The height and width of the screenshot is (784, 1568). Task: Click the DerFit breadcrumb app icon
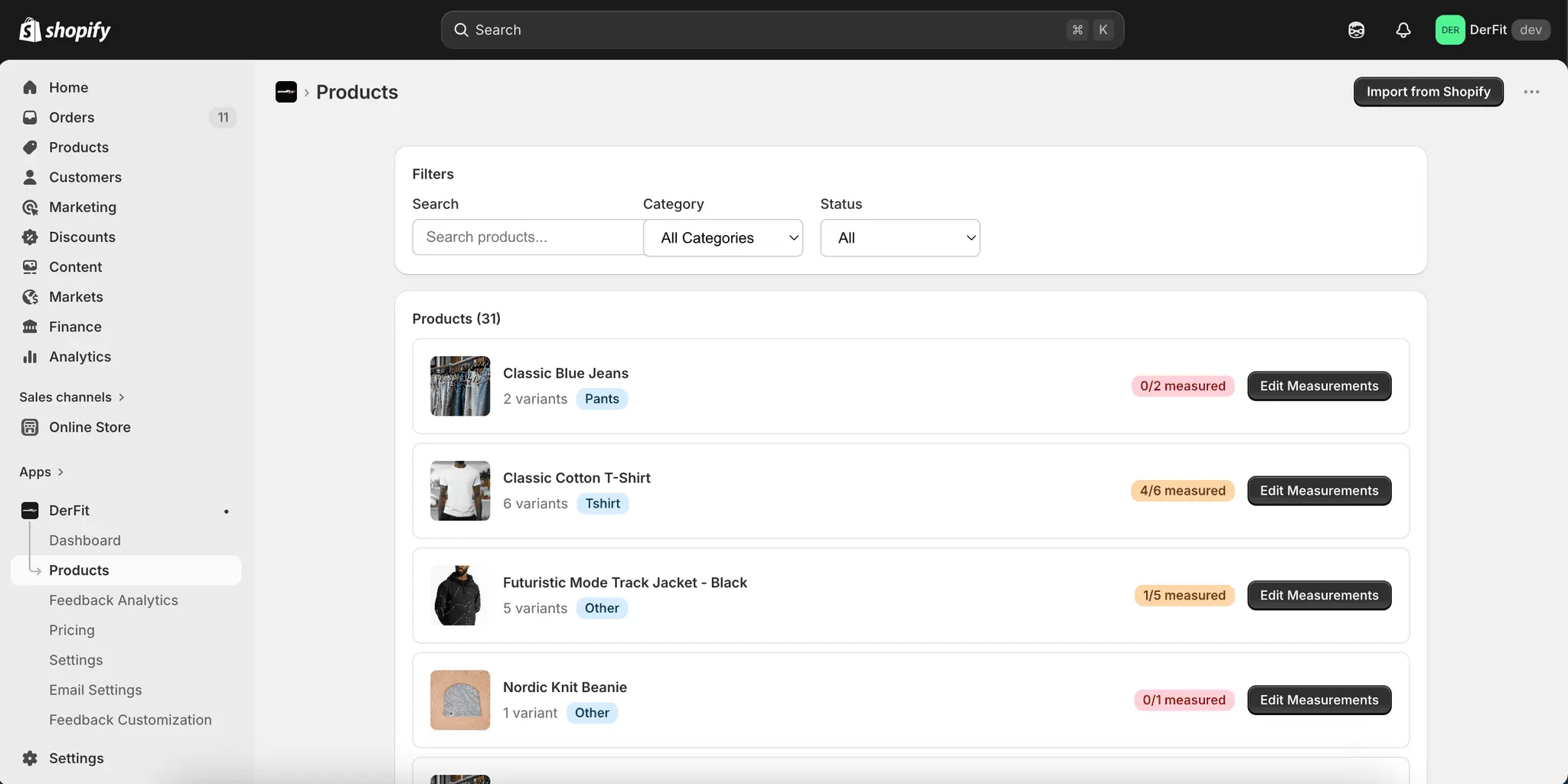point(286,92)
